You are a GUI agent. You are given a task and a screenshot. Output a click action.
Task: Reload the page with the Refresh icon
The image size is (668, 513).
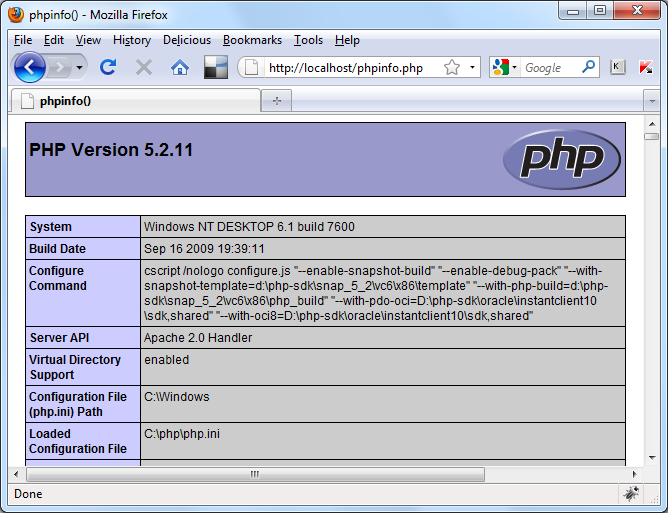[108, 67]
